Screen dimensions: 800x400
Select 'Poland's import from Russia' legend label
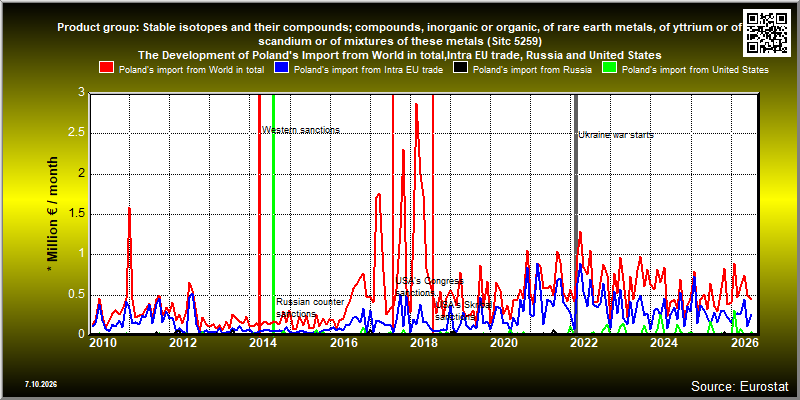(x=532, y=70)
